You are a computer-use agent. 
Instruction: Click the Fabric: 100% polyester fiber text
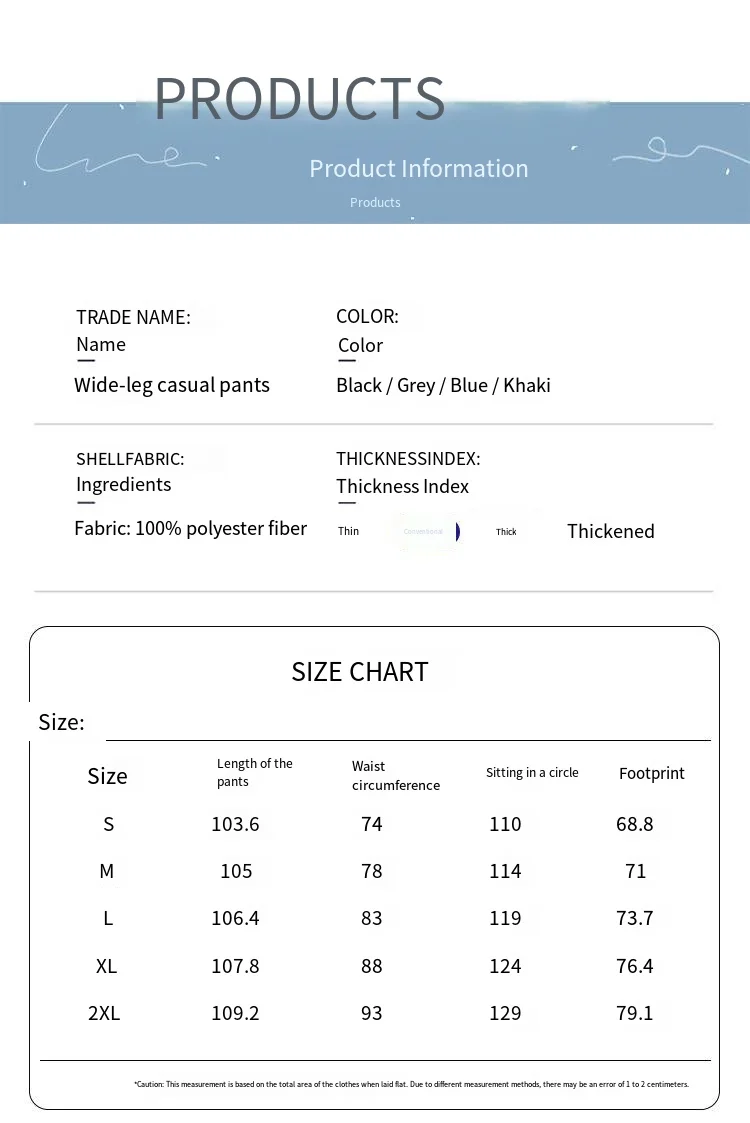tap(191, 529)
